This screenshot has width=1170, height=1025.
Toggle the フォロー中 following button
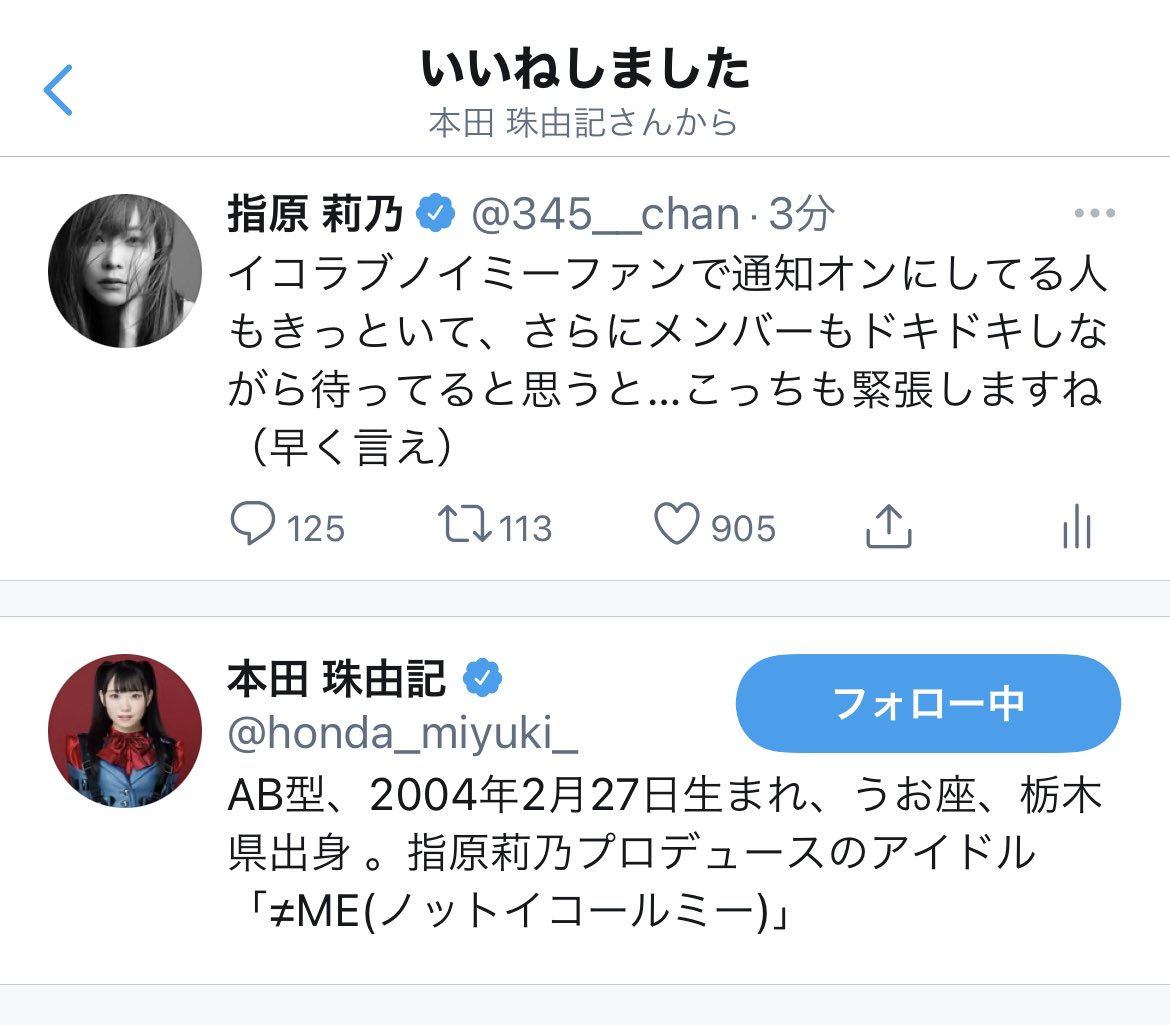[x=928, y=703]
